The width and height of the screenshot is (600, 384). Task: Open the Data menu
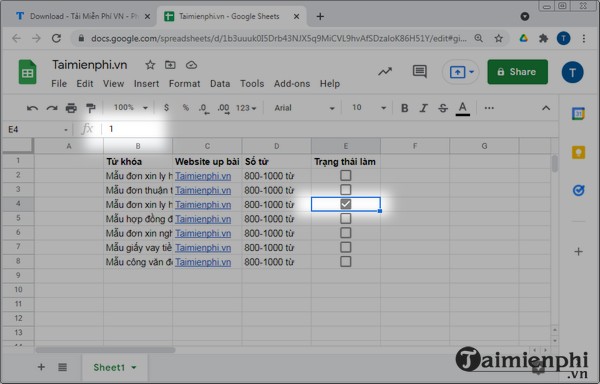[220, 84]
